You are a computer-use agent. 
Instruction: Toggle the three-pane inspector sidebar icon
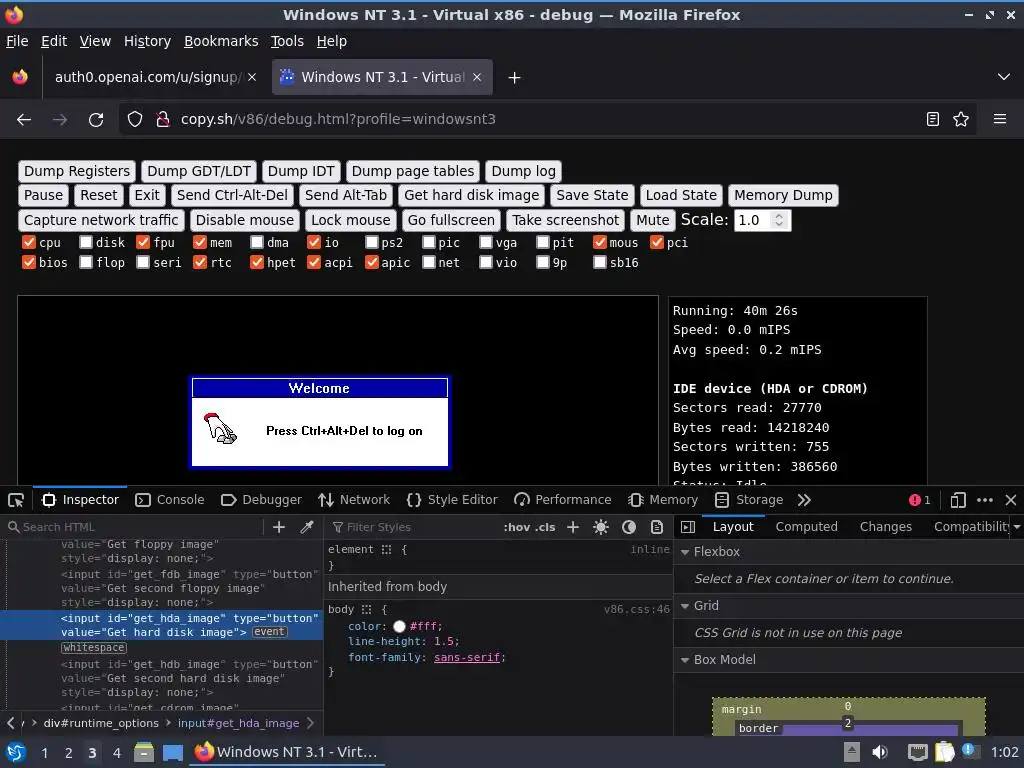(x=688, y=527)
